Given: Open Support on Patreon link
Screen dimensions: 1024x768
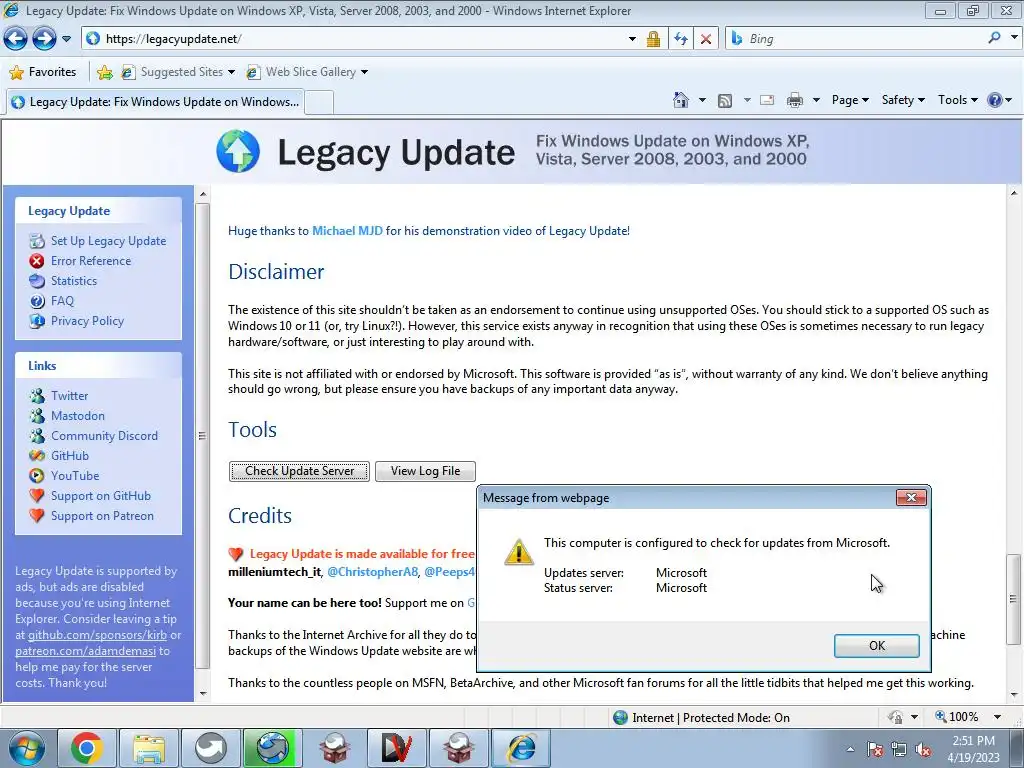Looking at the screenshot, I should click(x=103, y=516).
